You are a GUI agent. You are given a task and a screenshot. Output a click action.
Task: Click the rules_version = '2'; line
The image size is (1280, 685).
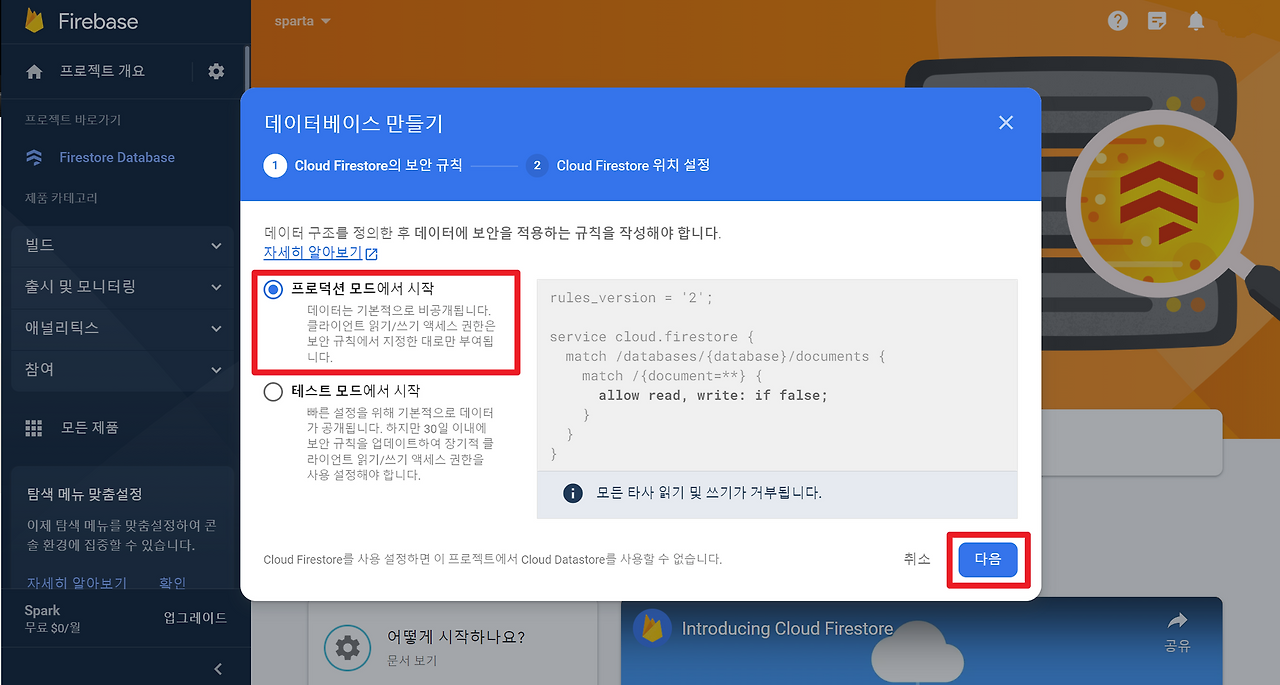pyautogui.click(x=631, y=298)
